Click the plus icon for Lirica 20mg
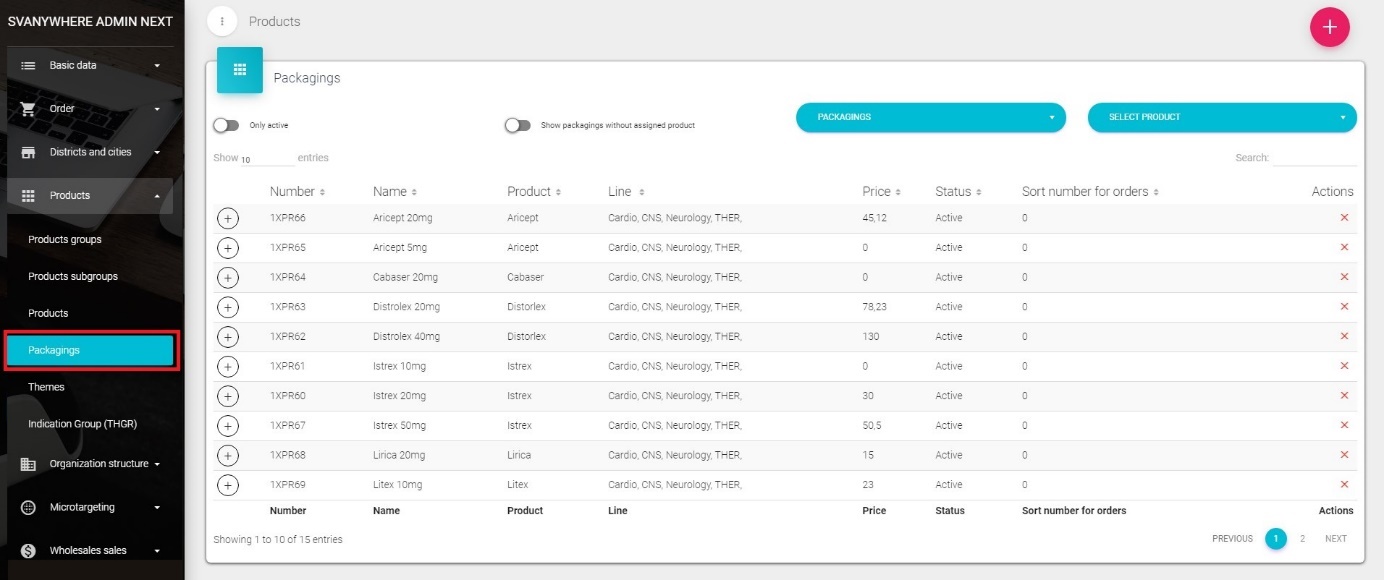This screenshot has height=580, width=1384. [x=228, y=455]
